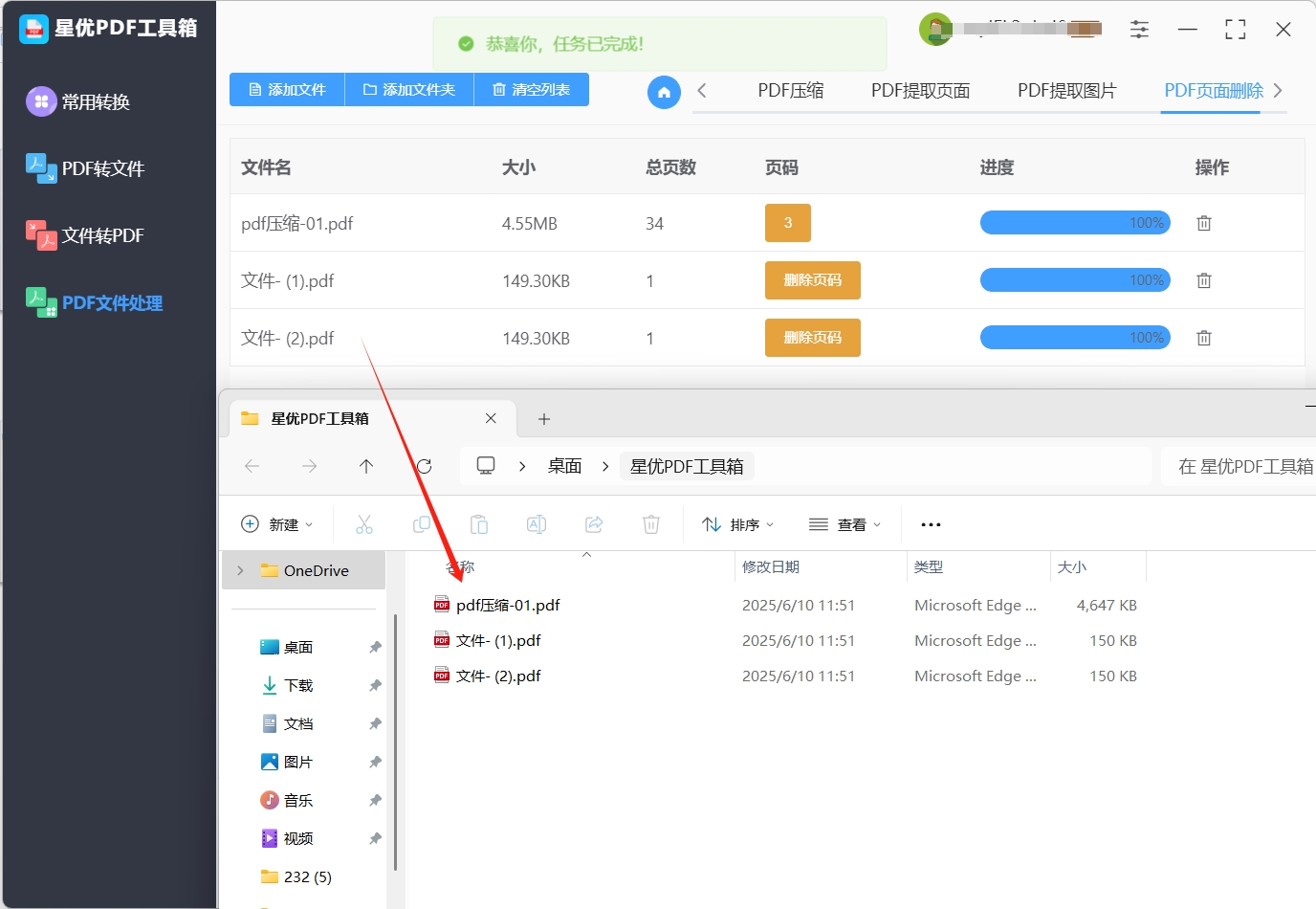Go up one folder level in Explorer
Viewport: 1316px width, 909px height.
(366, 466)
